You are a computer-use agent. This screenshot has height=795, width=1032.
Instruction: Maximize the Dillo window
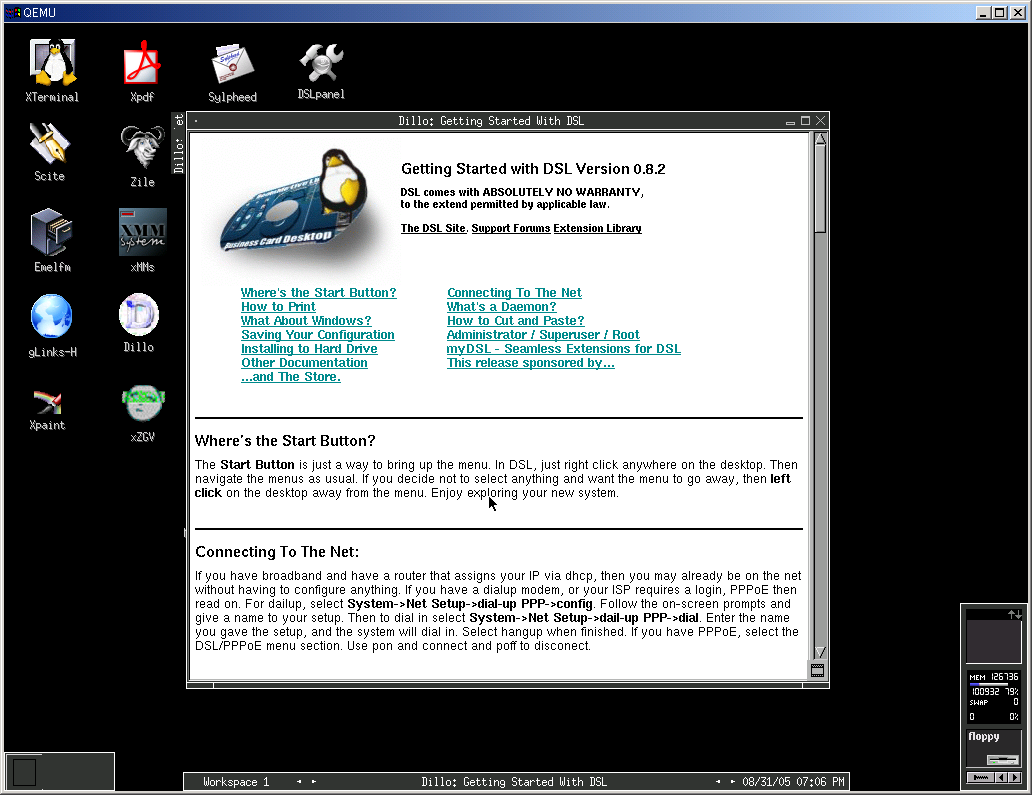click(805, 121)
